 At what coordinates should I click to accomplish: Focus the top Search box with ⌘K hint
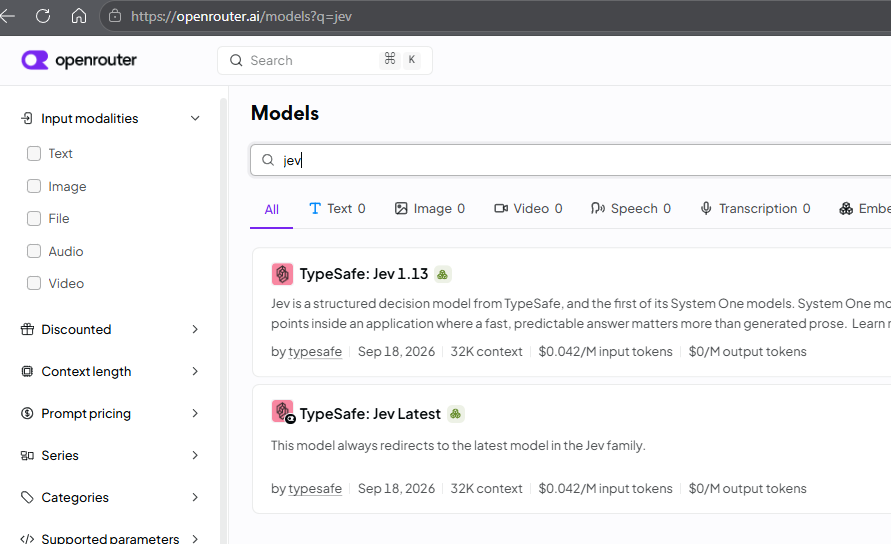[324, 60]
